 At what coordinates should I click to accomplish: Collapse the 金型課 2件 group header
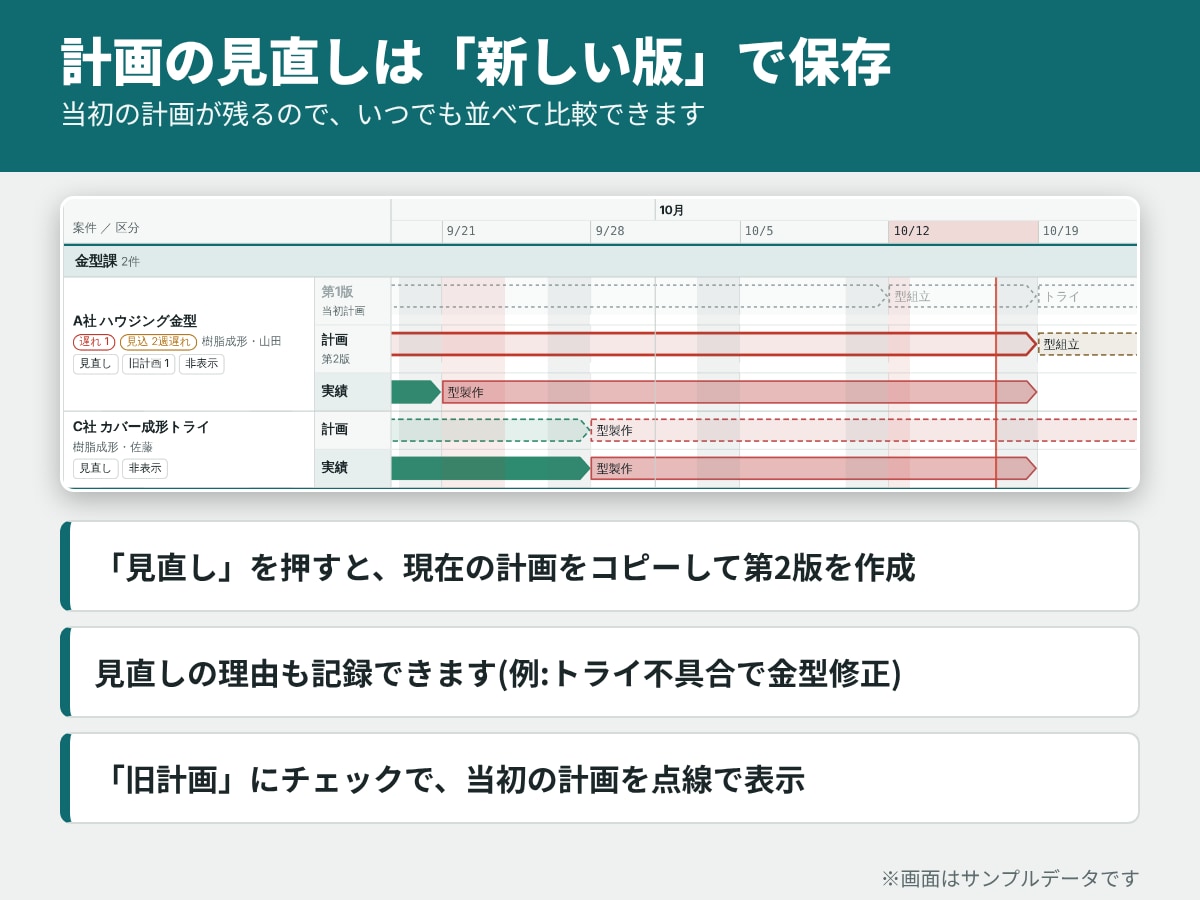(x=600, y=261)
